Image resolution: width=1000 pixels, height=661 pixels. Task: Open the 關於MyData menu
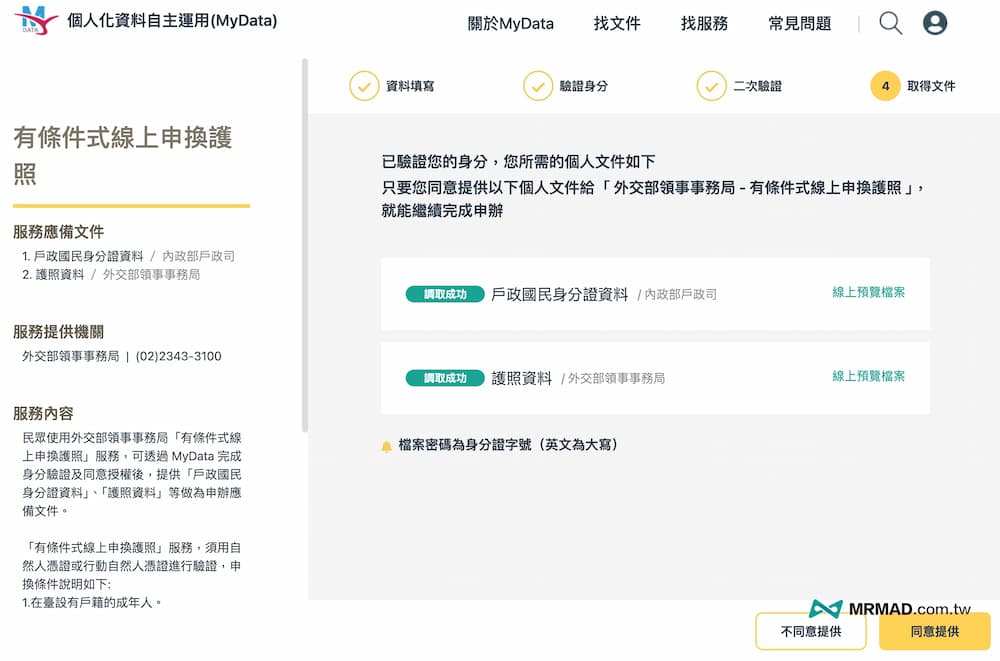[510, 24]
